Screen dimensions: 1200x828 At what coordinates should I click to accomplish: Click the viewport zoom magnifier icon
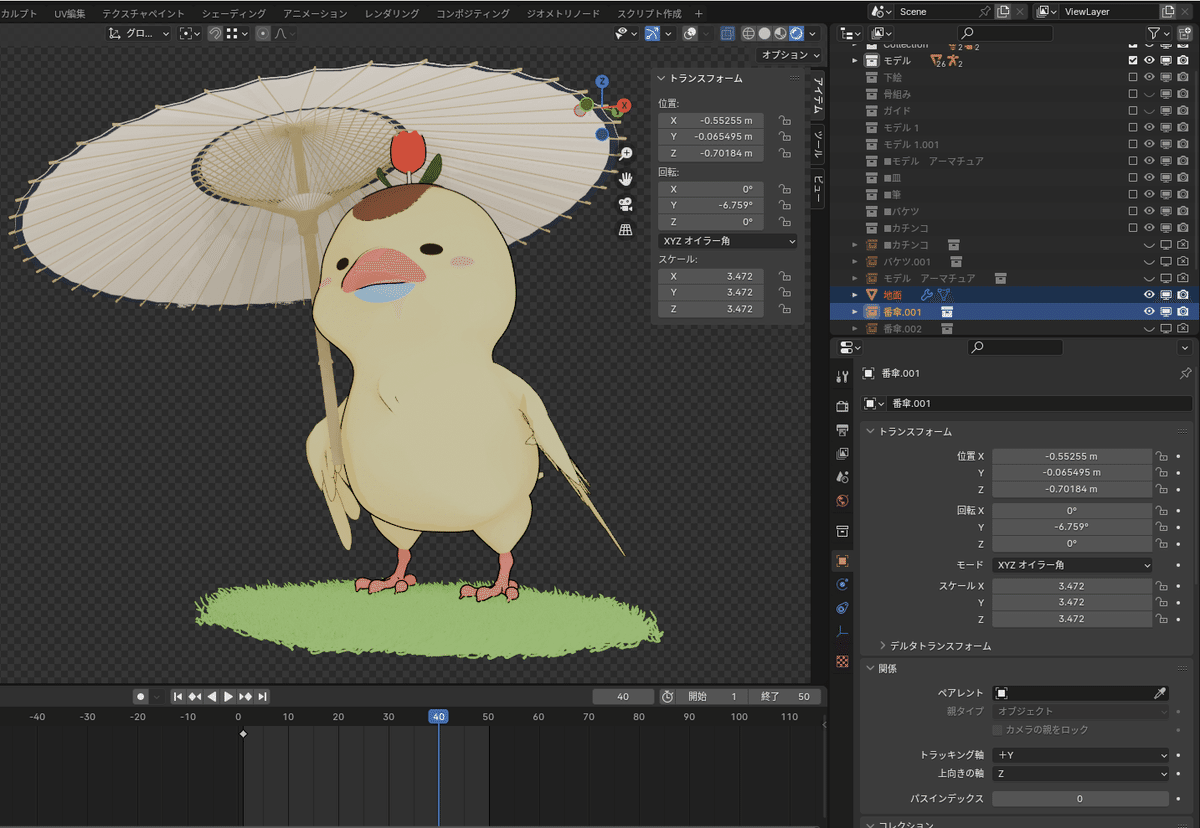(x=626, y=153)
